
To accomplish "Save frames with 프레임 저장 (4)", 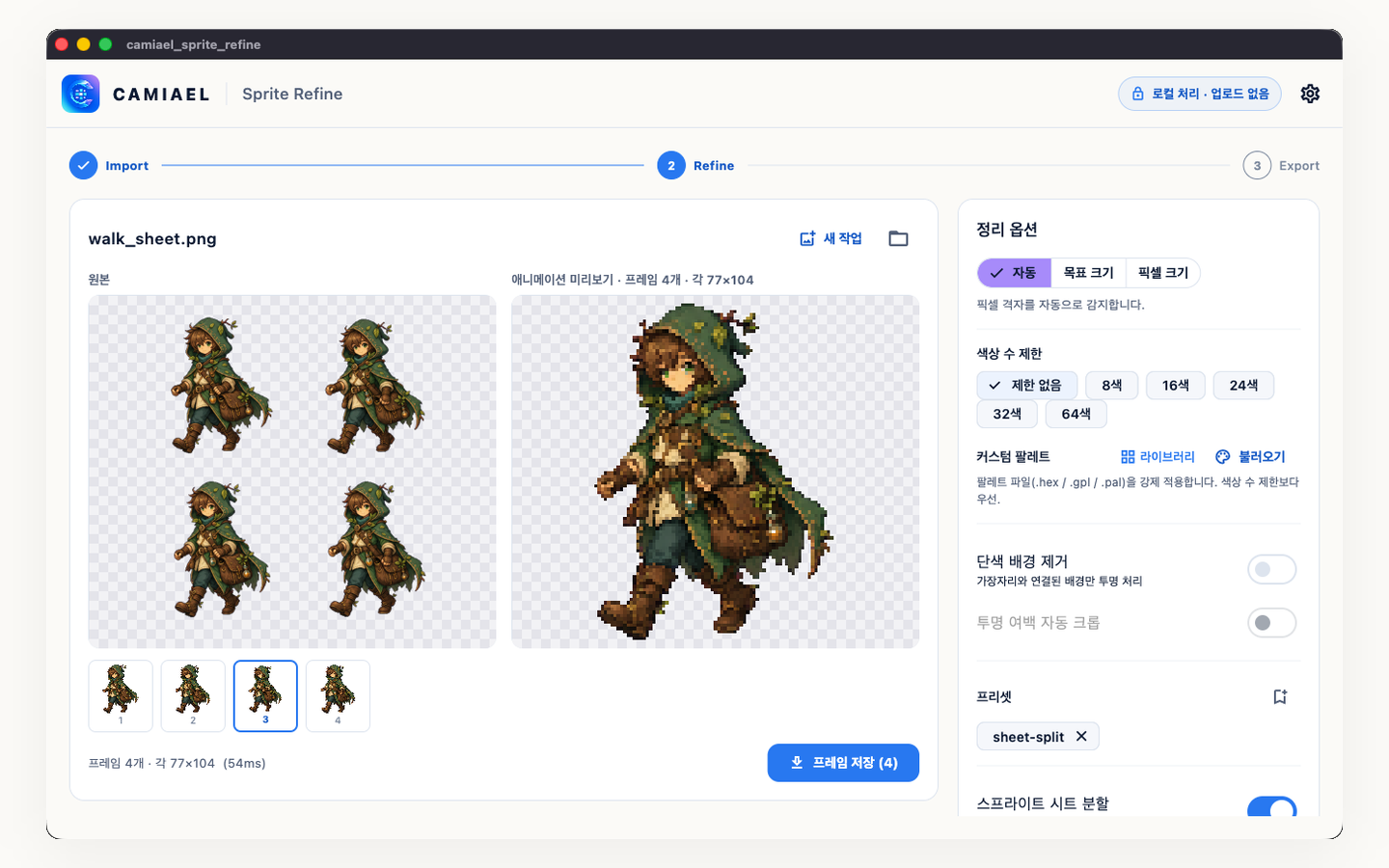I will pyautogui.click(x=843, y=763).
